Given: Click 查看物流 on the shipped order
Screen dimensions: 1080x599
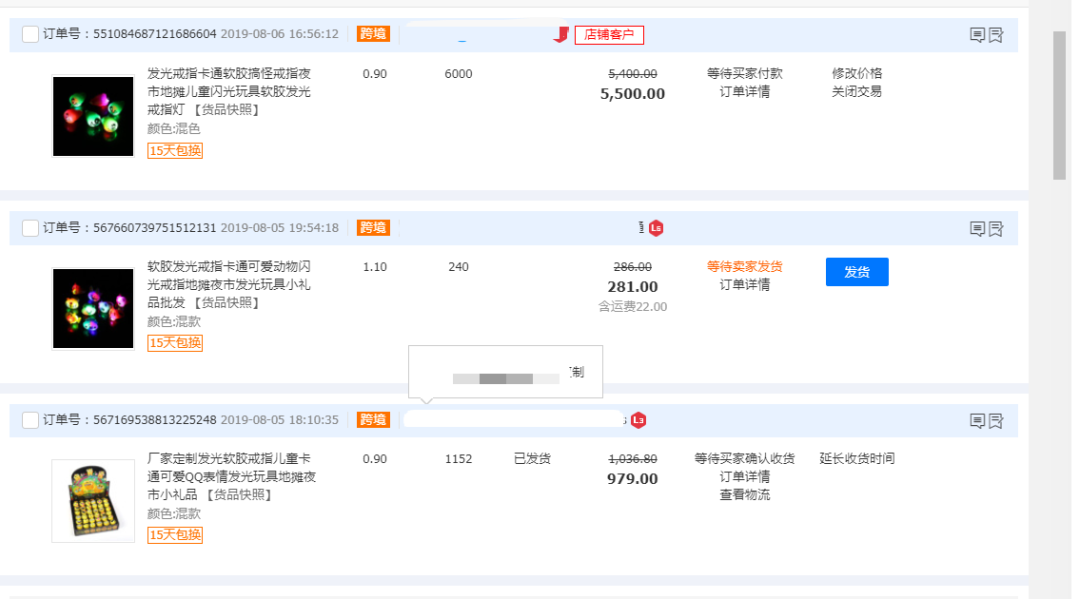Looking at the screenshot, I should point(744,495).
